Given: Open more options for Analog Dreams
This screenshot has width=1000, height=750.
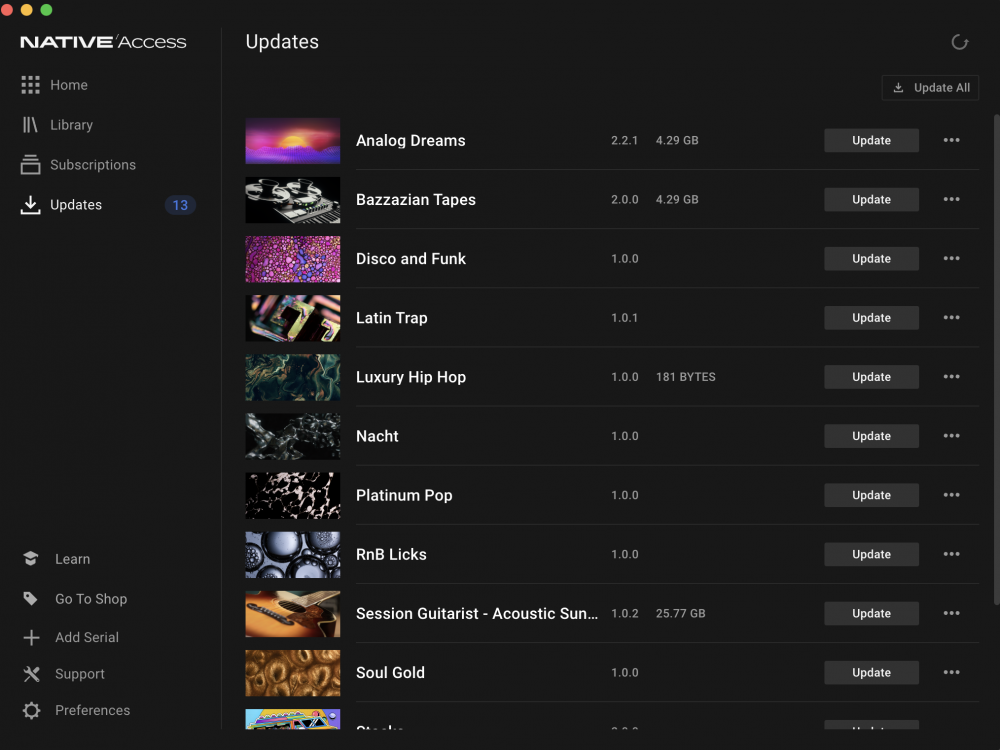Looking at the screenshot, I should coord(952,140).
